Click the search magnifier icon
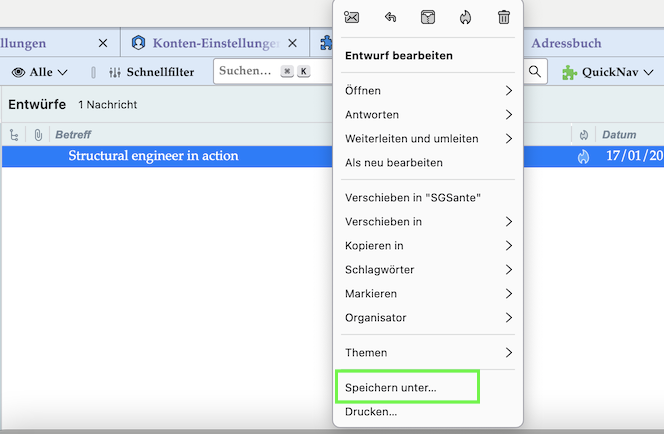664x434 pixels. pos(536,72)
